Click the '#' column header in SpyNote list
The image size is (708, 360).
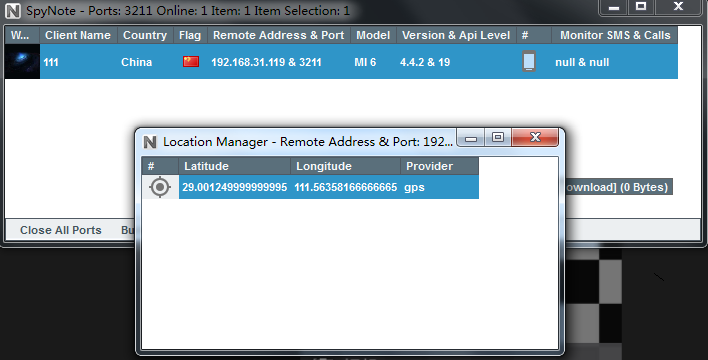(534, 35)
